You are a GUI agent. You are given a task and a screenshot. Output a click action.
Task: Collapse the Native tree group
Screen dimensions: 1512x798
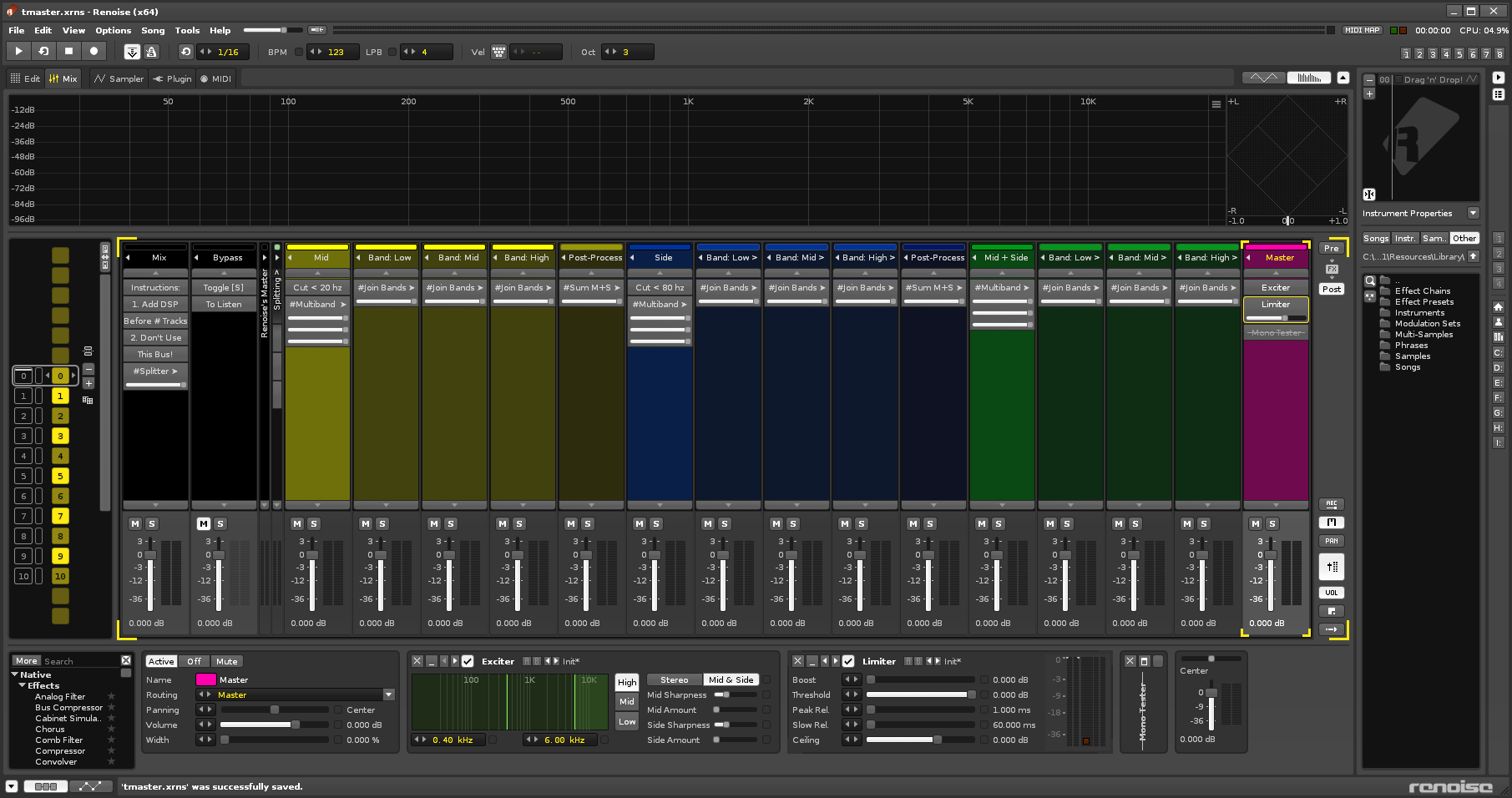click(x=15, y=674)
